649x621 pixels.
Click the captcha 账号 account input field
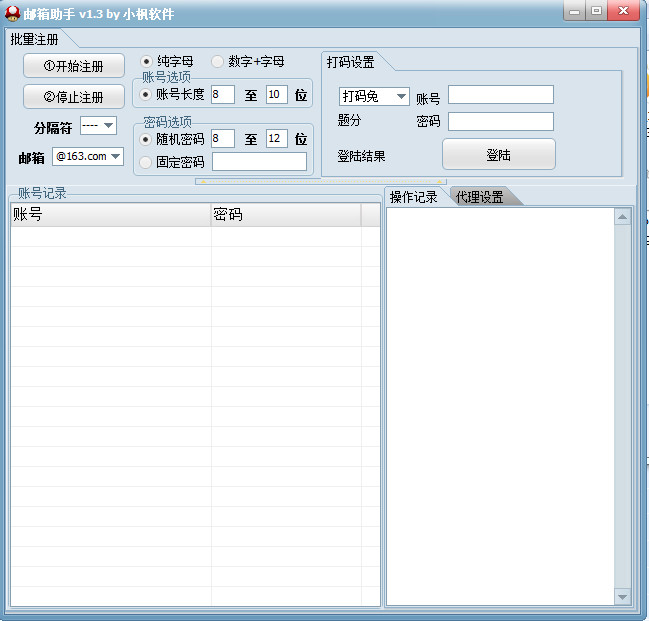500,95
